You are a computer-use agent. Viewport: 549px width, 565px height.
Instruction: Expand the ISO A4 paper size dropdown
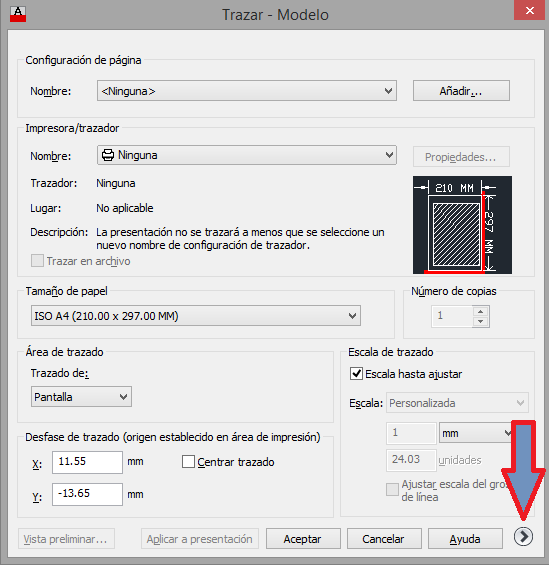point(196,316)
